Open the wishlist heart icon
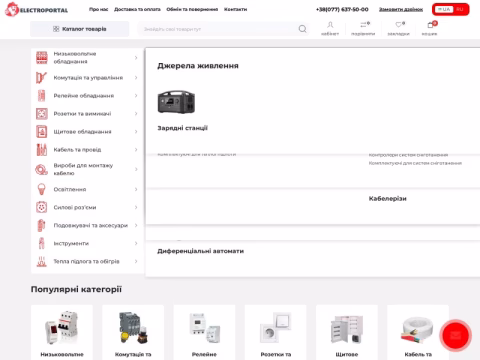480x360 pixels. (x=399, y=24)
